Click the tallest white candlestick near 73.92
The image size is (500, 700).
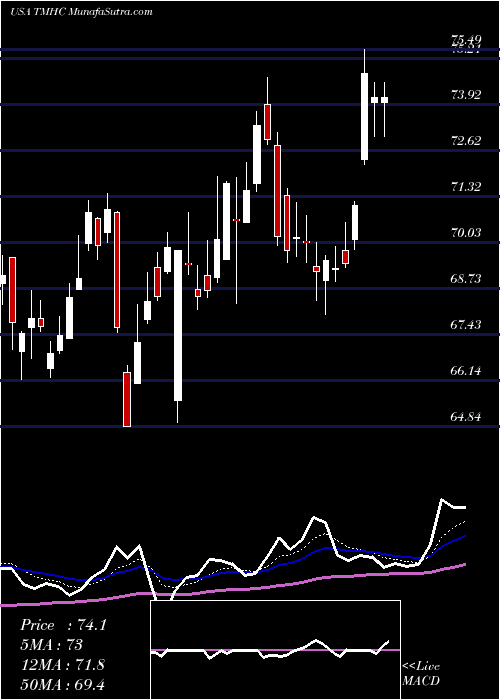[x=365, y=116]
